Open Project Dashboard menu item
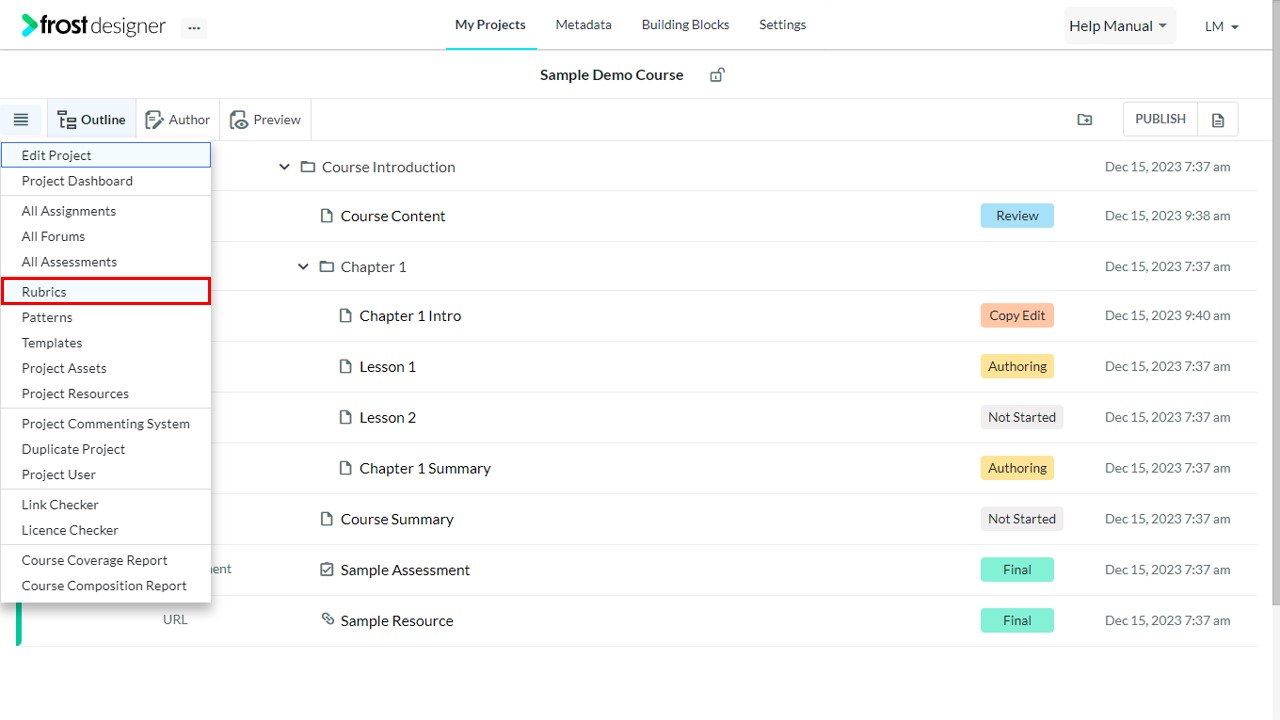 pyautogui.click(x=106, y=181)
